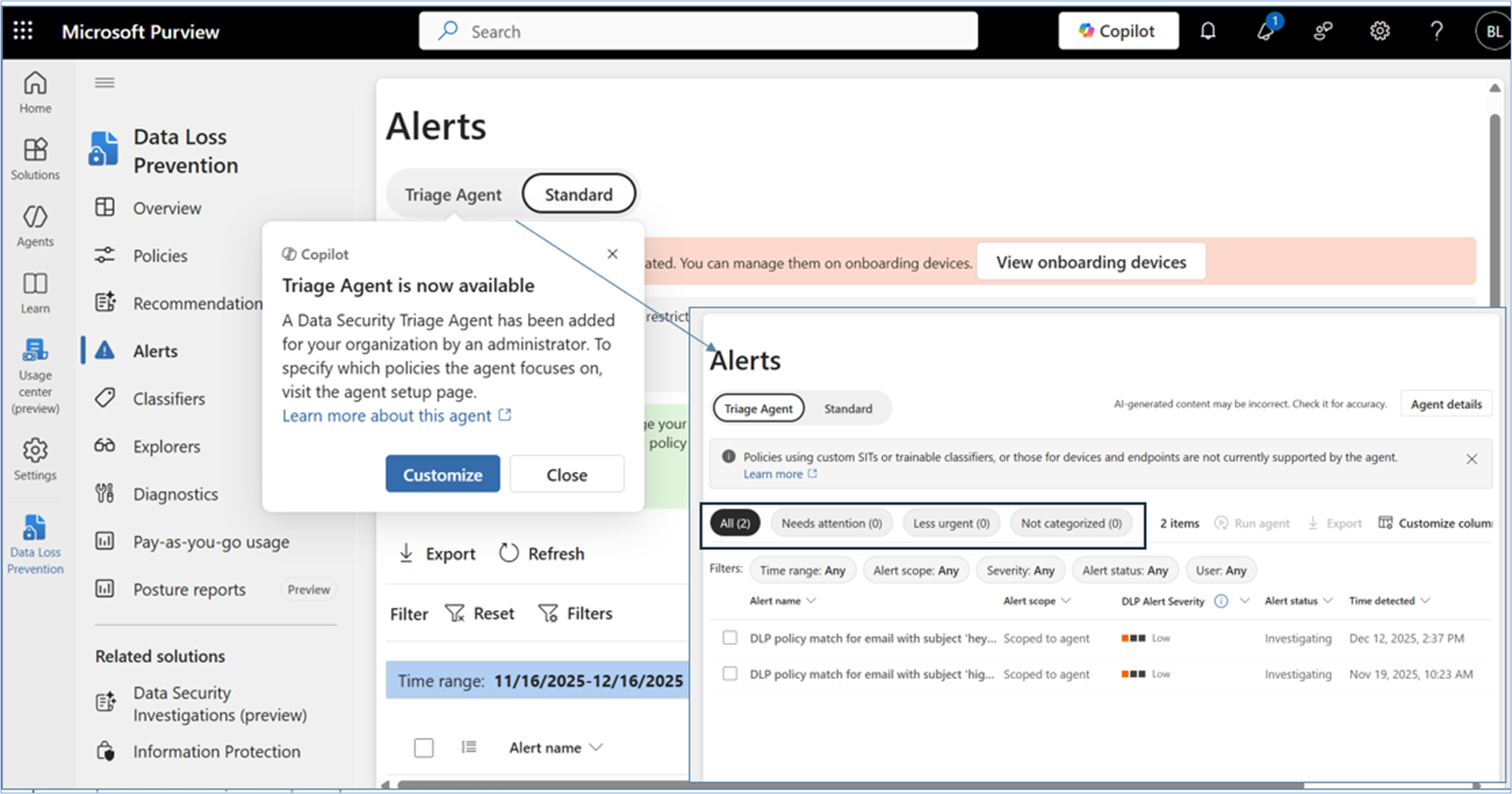The width and height of the screenshot is (1512, 794).
Task: Click in the top Search box
Action: click(698, 31)
